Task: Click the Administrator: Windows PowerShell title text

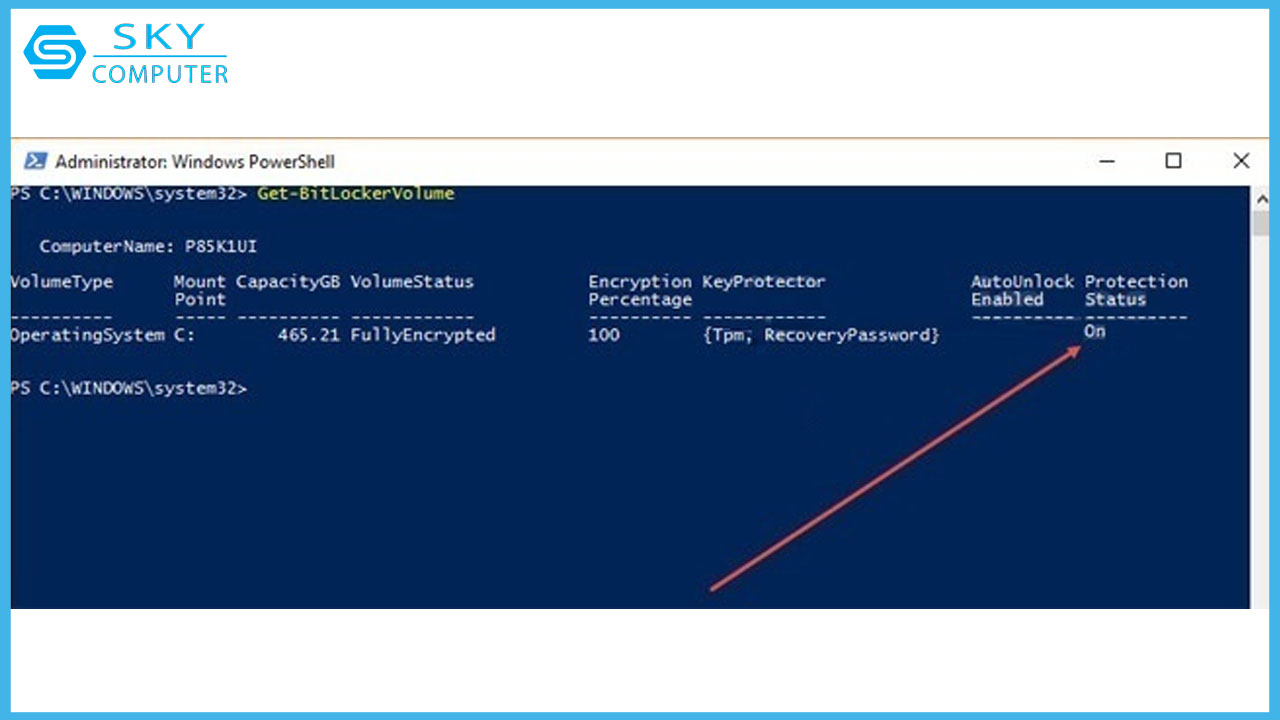Action: coord(195,162)
